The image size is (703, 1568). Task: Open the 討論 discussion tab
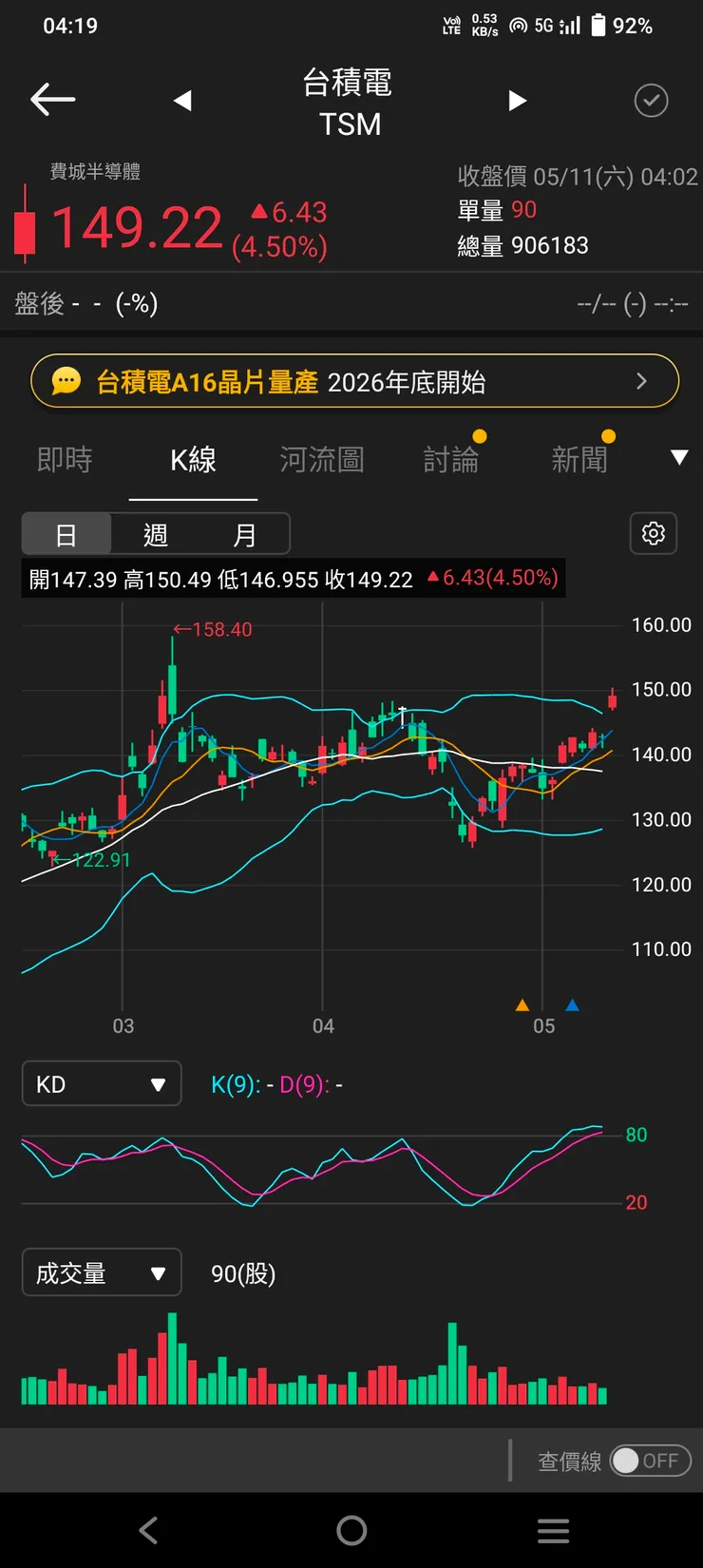451,460
